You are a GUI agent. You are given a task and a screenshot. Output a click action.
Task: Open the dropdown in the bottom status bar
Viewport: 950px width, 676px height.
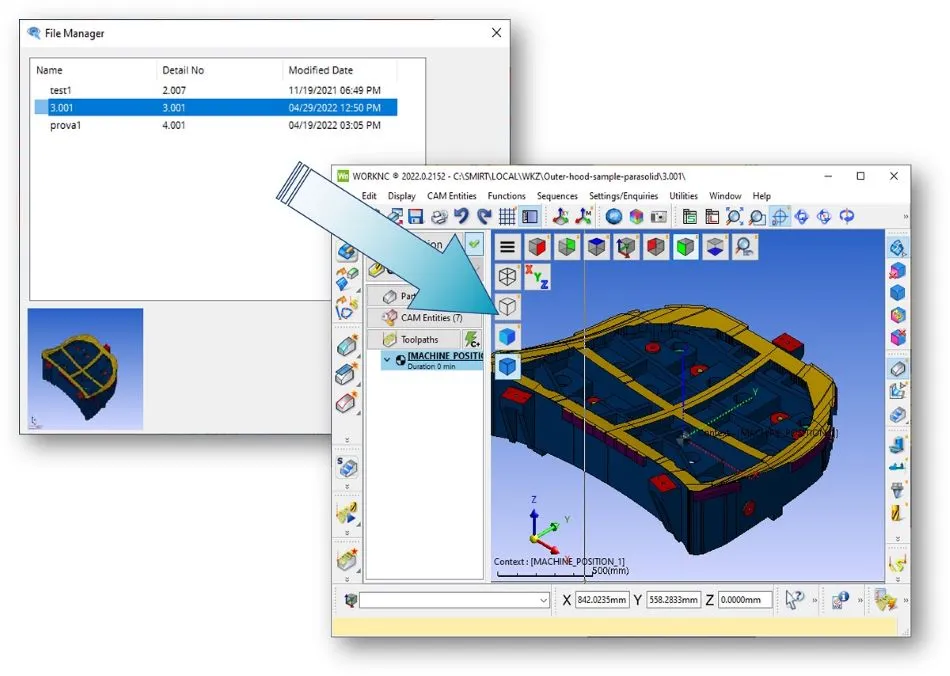coord(544,600)
